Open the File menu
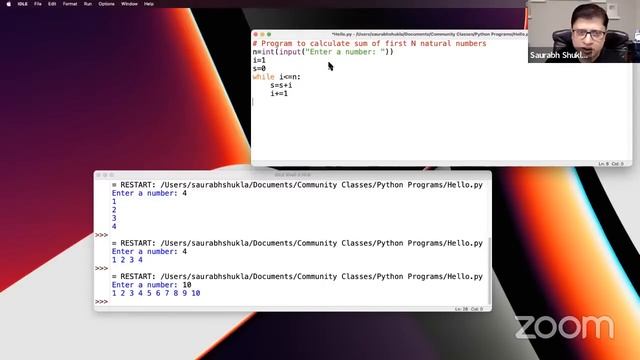Image resolution: width=640 pixels, height=360 pixels. (38, 4)
